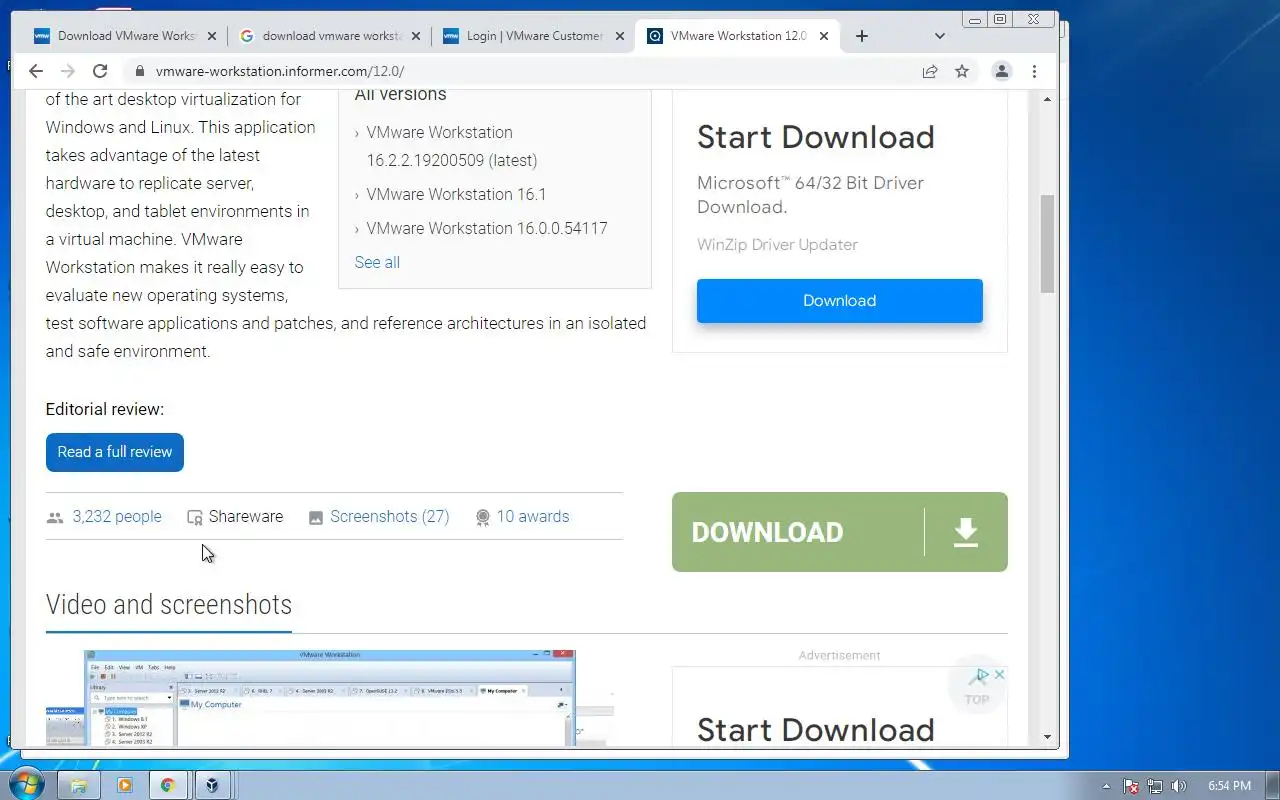Open the Chrome profile avatar
Image resolution: width=1280 pixels, height=800 pixels.
(x=1001, y=71)
